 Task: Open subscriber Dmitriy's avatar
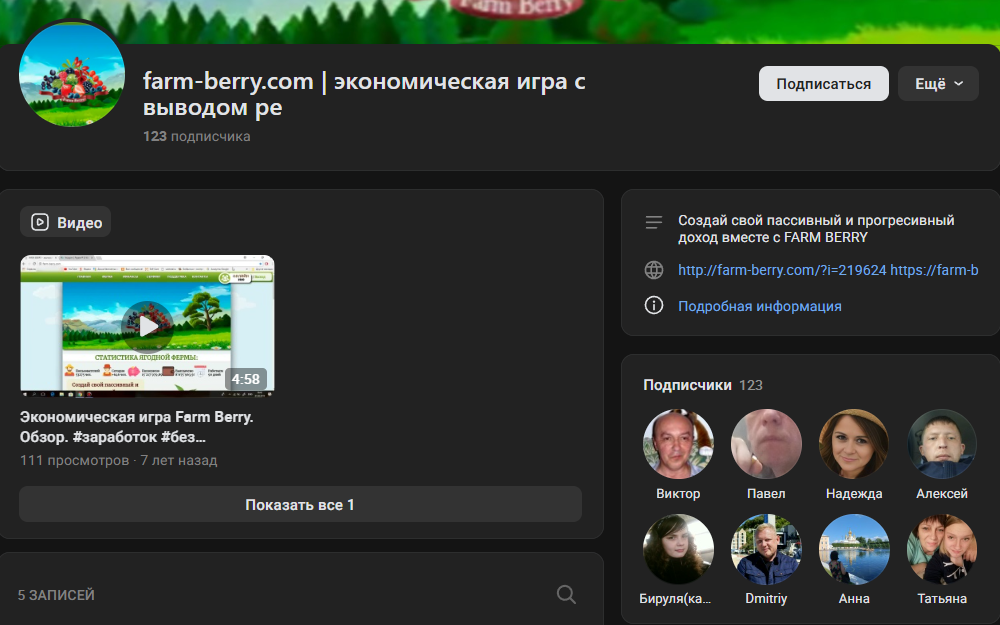coord(766,549)
